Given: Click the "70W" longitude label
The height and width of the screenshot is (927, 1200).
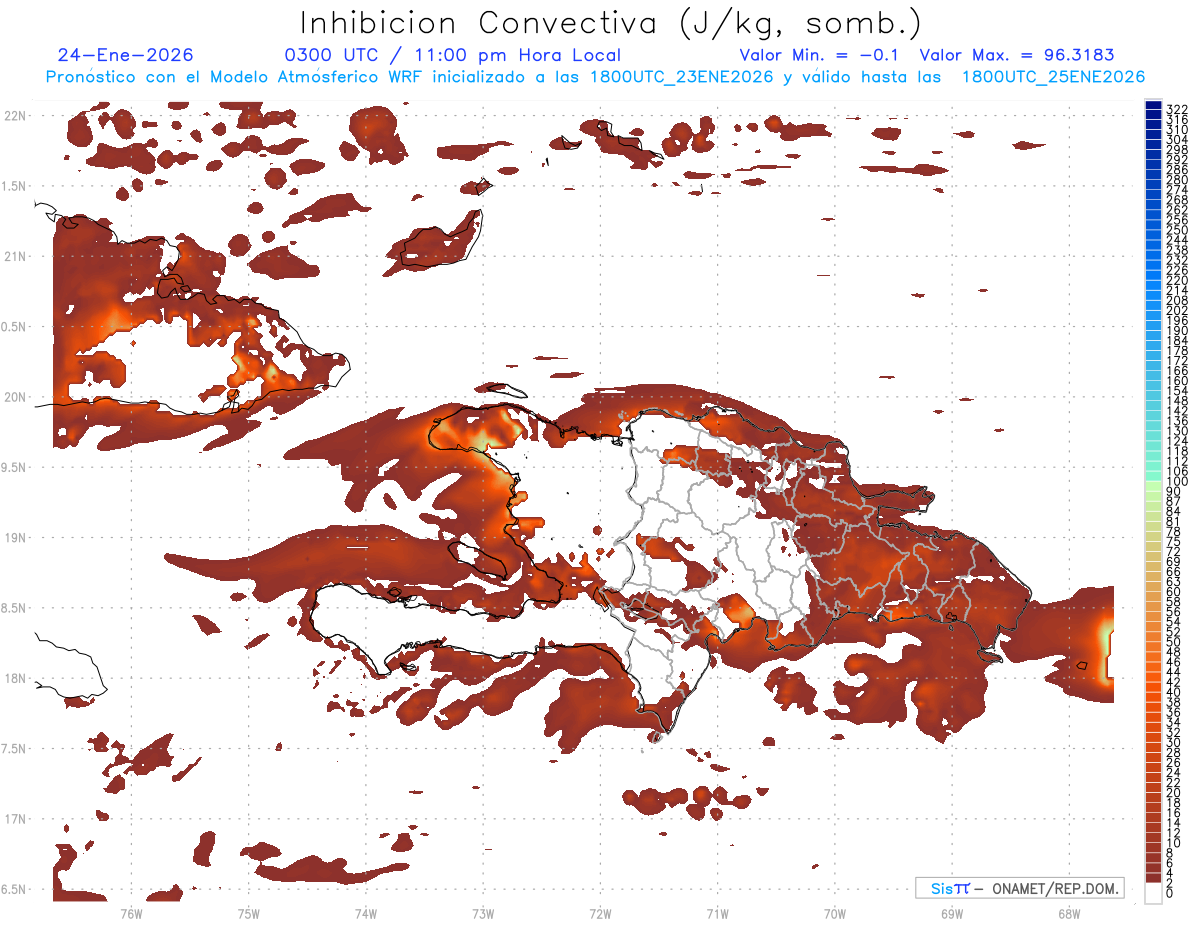Looking at the screenshot, I should [834, 913].
